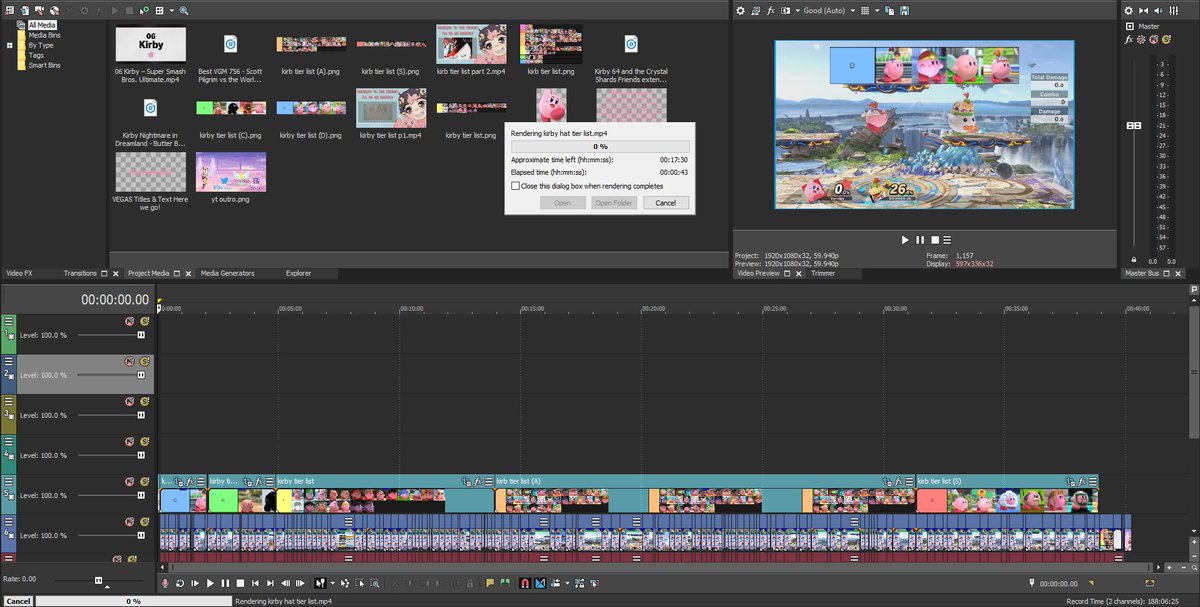Click Go to Start in timeline transport
This screenshot has height=607, width=1200.
(x=255, y=583)
